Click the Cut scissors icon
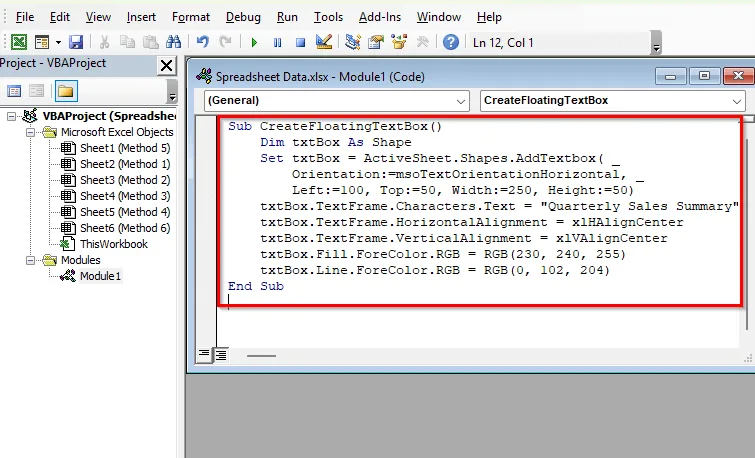Image resolution: width=755 pixels, height=458 pixels. [104, 42]
